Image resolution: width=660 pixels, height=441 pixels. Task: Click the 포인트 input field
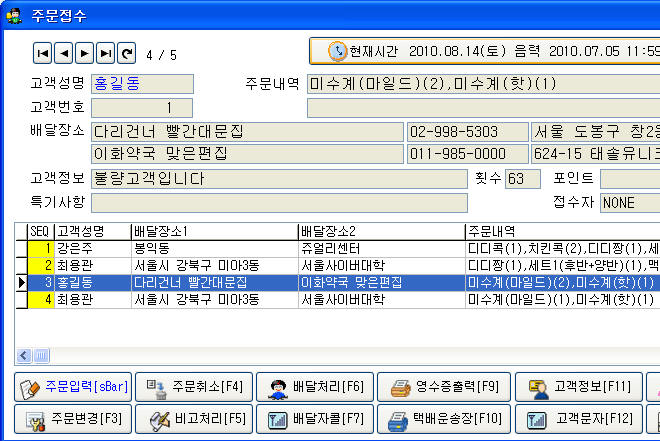pyautogui.click(x=630, y=179)
